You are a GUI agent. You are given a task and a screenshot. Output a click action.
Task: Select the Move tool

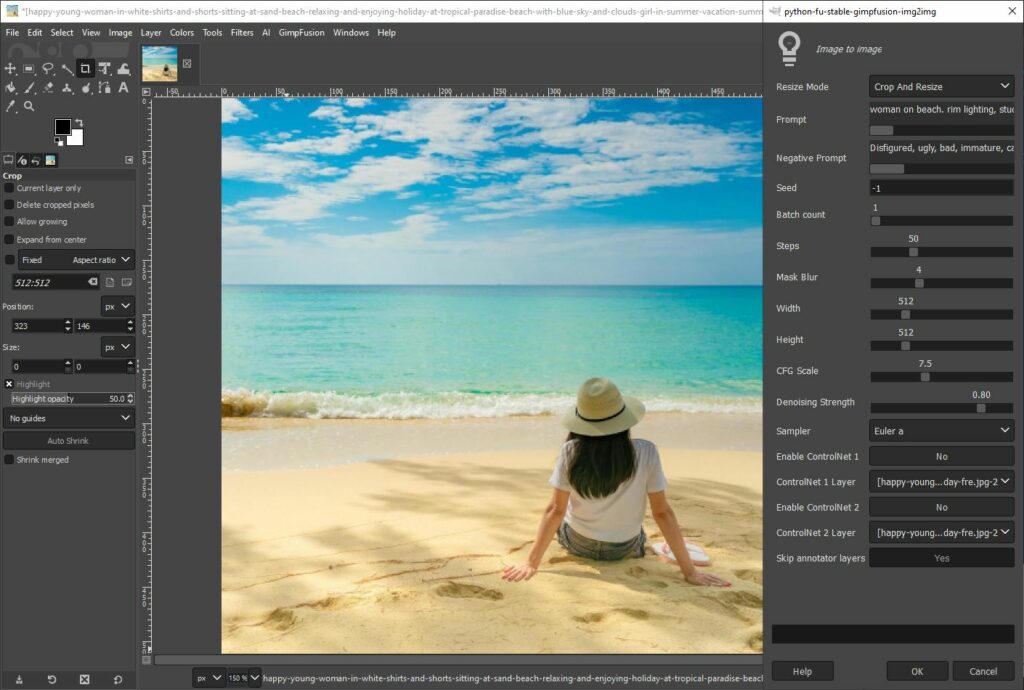tap(10, 69)
